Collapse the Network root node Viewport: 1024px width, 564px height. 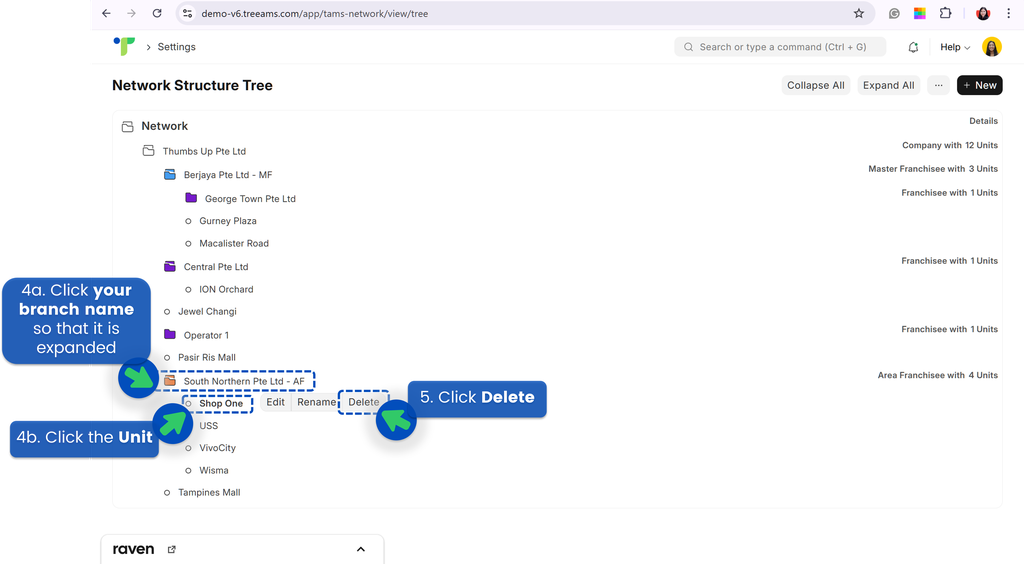[165, 126]
